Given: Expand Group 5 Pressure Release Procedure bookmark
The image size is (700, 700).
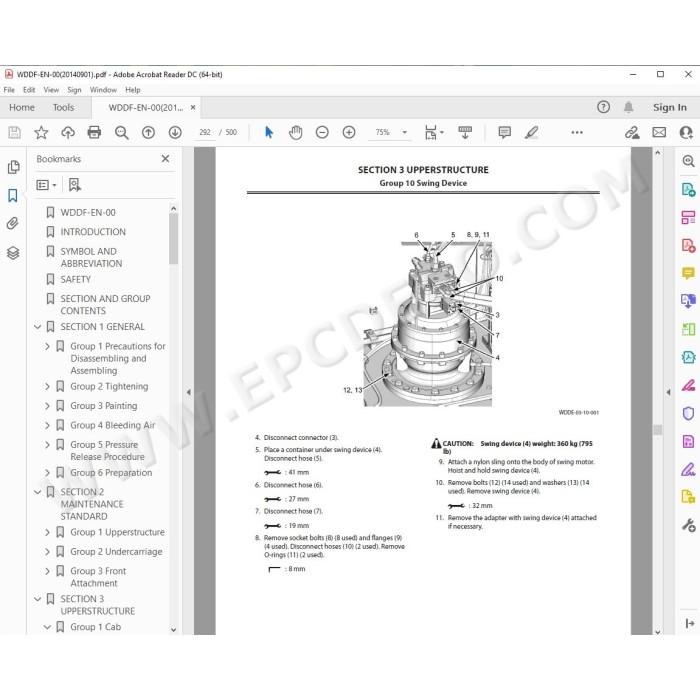Looking at the screenshot, I should [x=47, y=445].
